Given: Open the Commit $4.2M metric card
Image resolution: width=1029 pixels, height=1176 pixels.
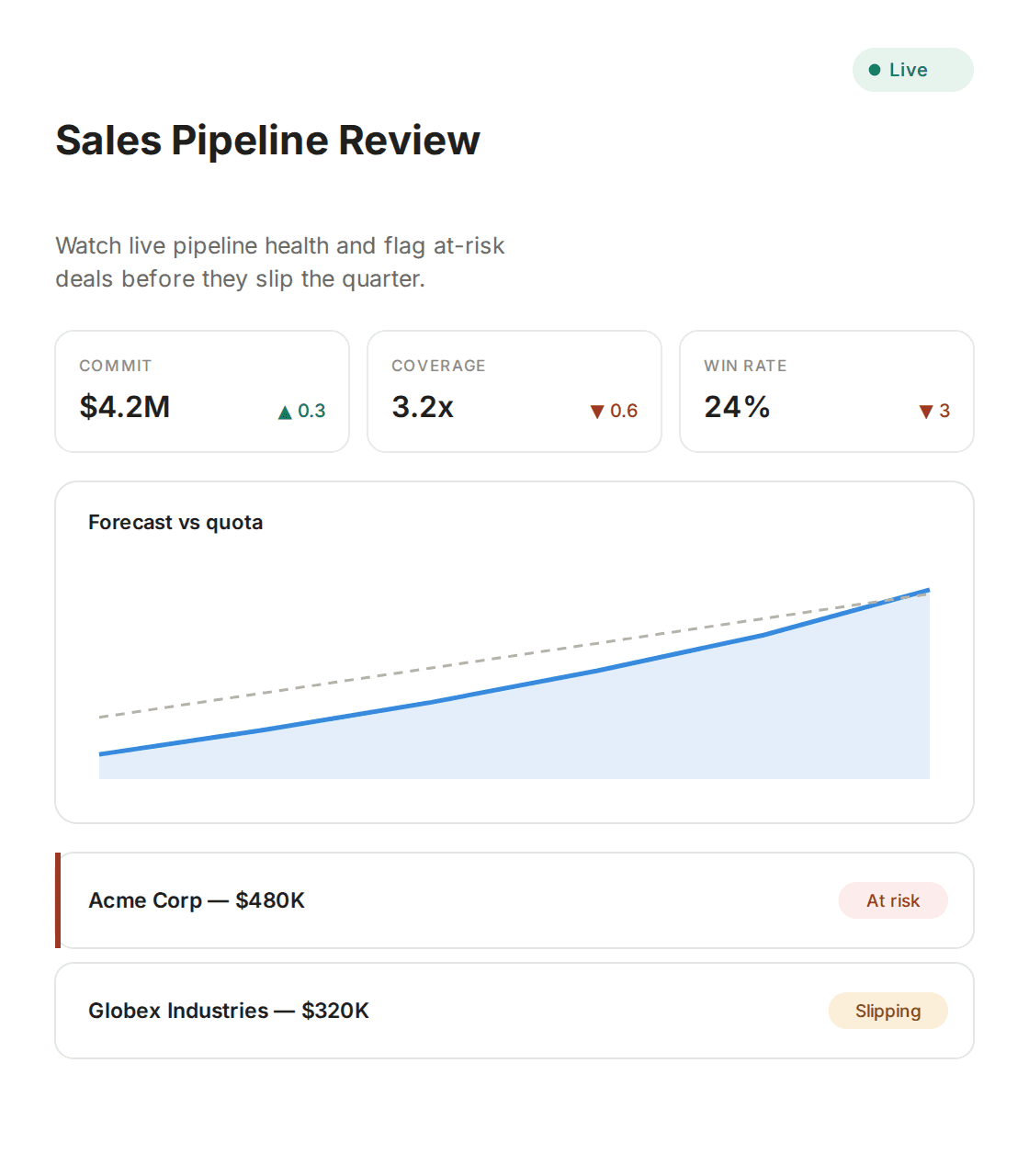Looking at the screenshot, I should (202, 391).
